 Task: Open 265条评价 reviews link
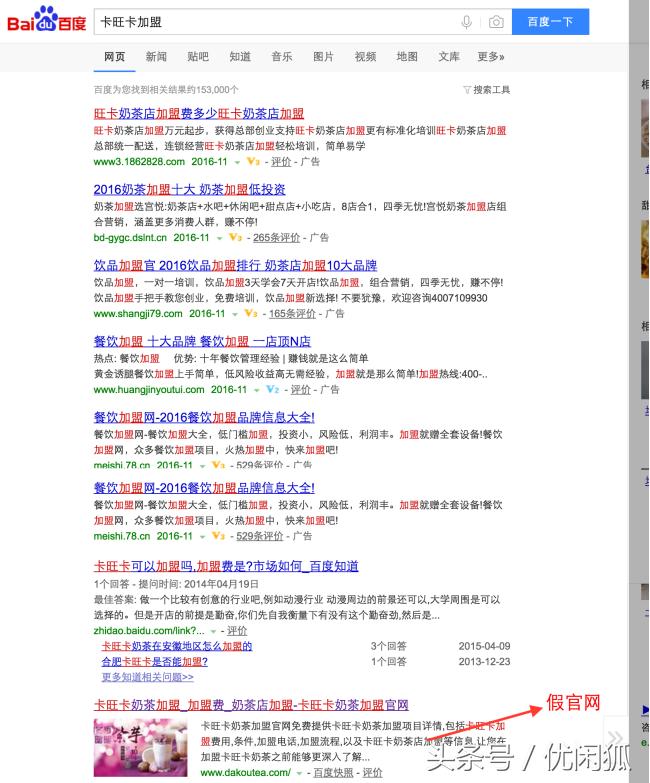(x=277, y=238)
